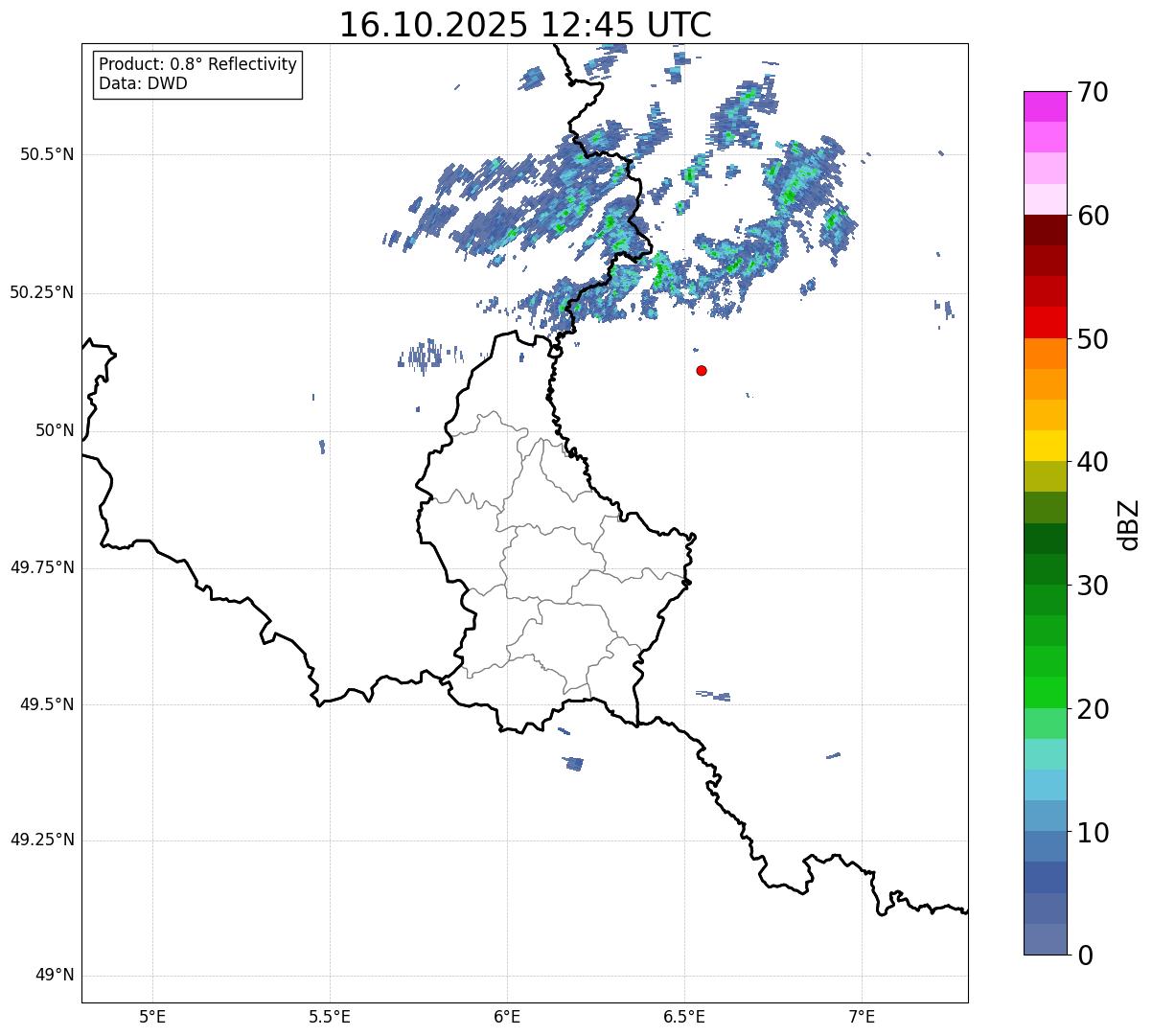Click the 6.5°E longitude label
The image size is (1152, 1036).
(x=684, y=1016)
